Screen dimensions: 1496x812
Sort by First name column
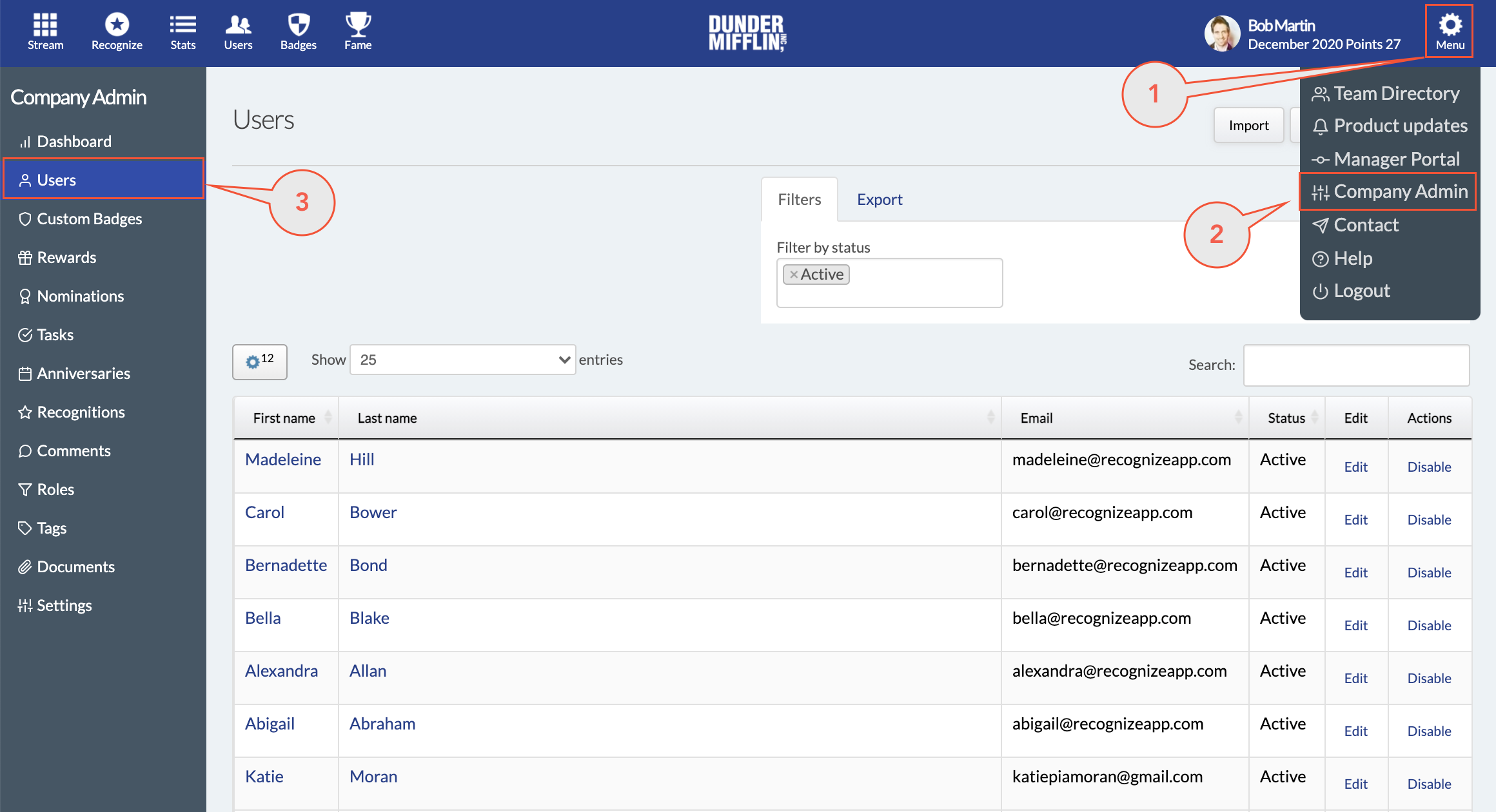286,418
